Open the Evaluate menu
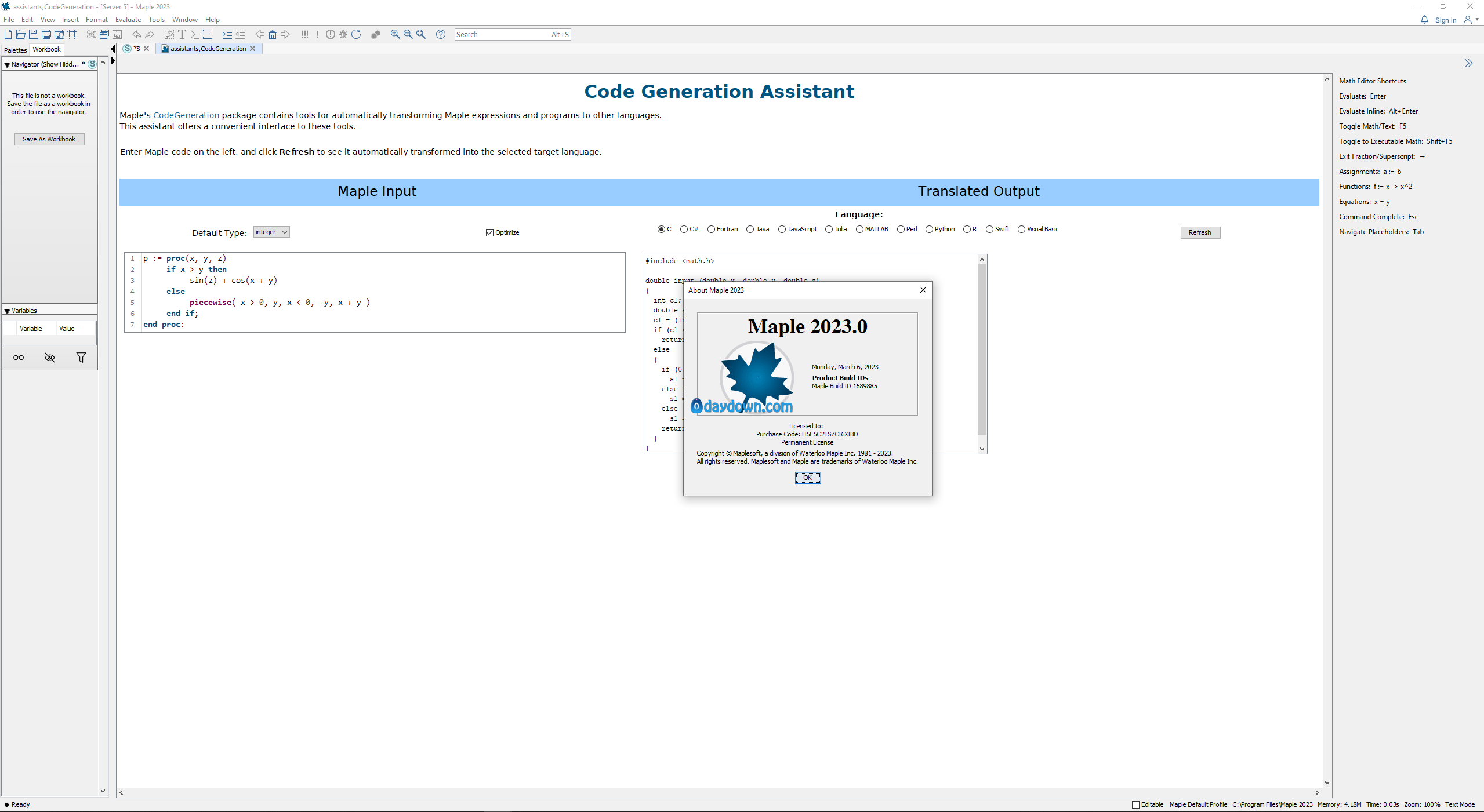Screen dimensions: 1484x812 (x=128, y=19)
